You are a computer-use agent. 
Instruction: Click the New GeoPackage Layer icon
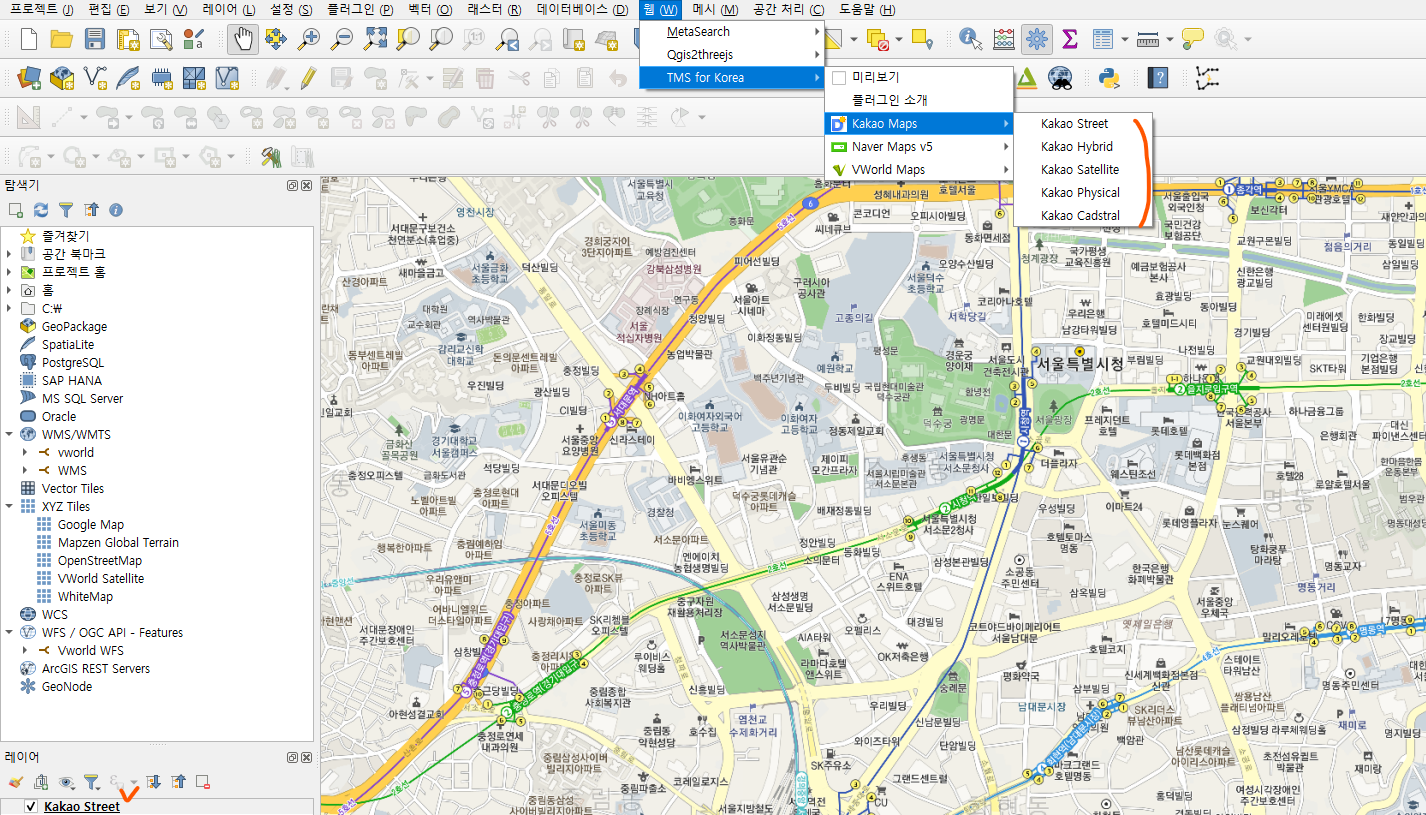tap(62, 76)
